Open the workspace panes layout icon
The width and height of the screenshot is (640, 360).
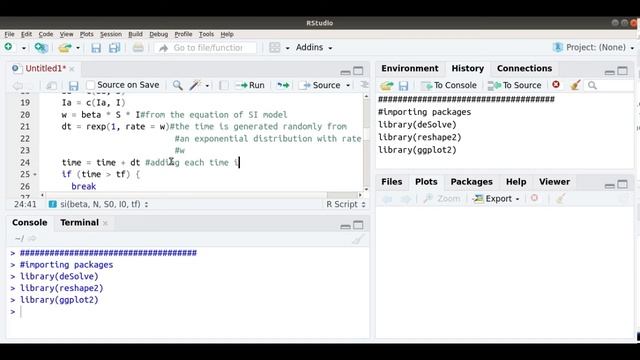275,48
